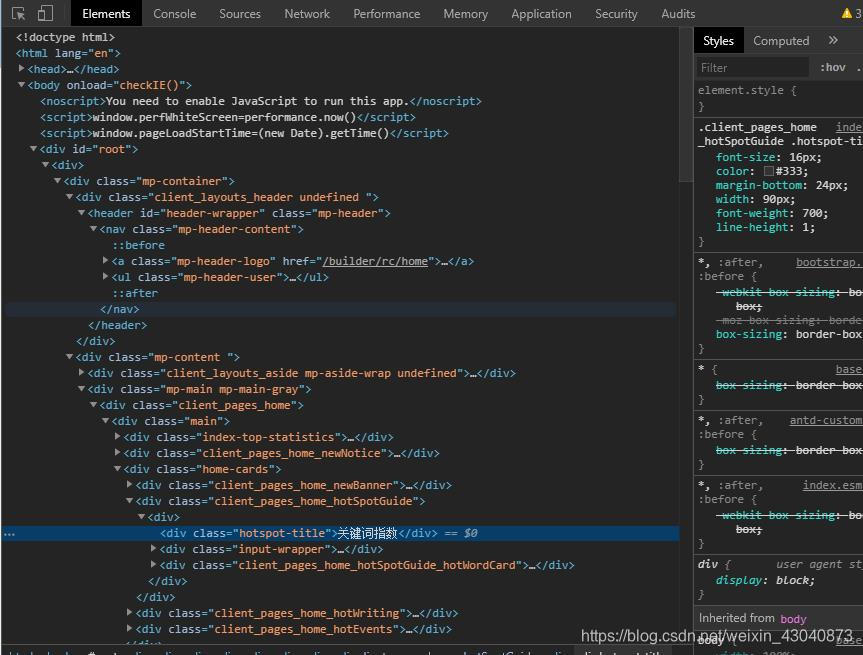Collapse the mp-header-content nav element
Image resolution: width=863 pixels, height=655 pixels.
pos(94,228)
